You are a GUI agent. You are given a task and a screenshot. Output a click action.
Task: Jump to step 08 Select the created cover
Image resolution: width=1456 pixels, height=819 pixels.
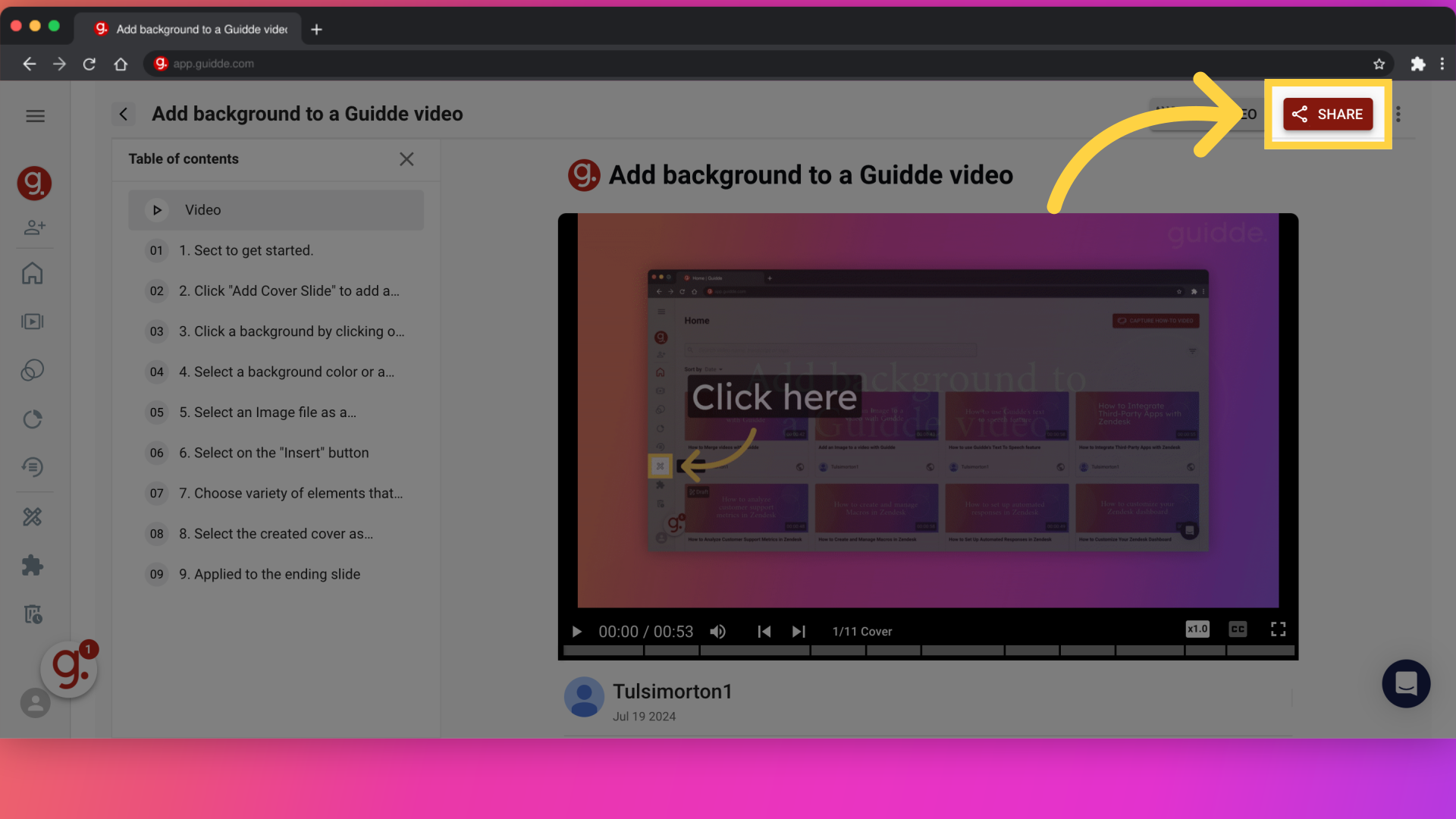tap(276, 534)
